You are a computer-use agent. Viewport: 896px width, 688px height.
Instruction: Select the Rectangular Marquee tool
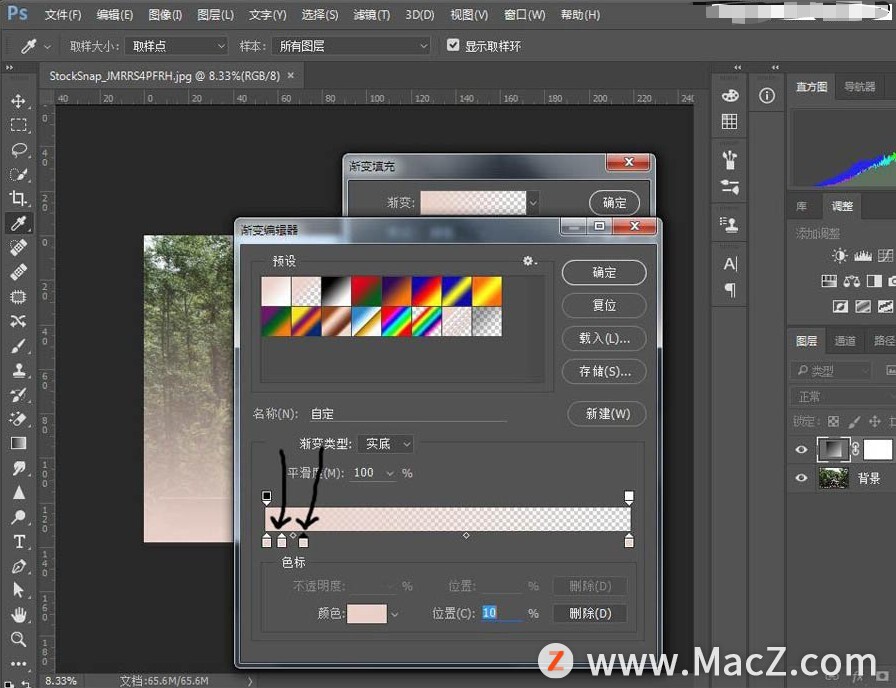(18, 125)
